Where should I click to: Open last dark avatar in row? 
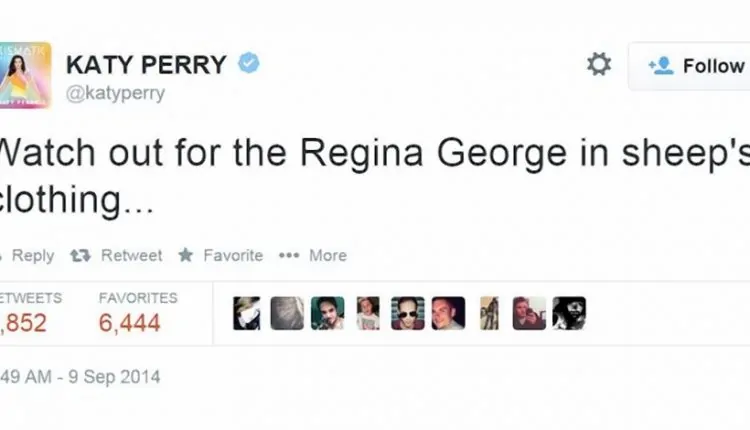pos(569,313)
